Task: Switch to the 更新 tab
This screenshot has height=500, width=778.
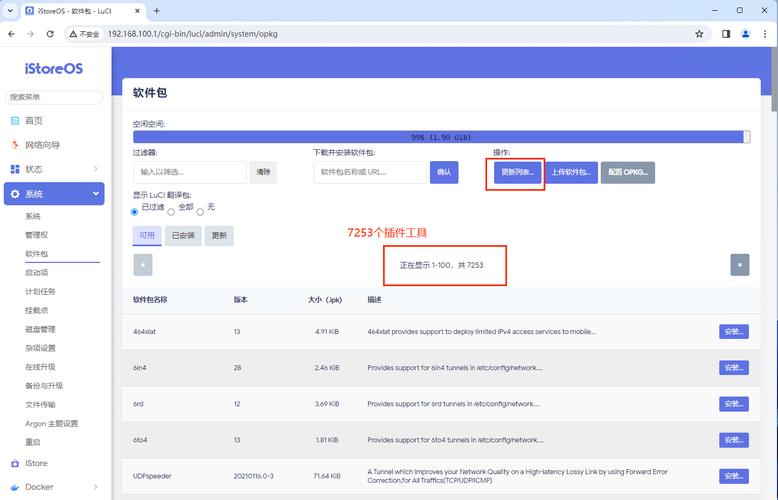Action: tap(219, 236)
